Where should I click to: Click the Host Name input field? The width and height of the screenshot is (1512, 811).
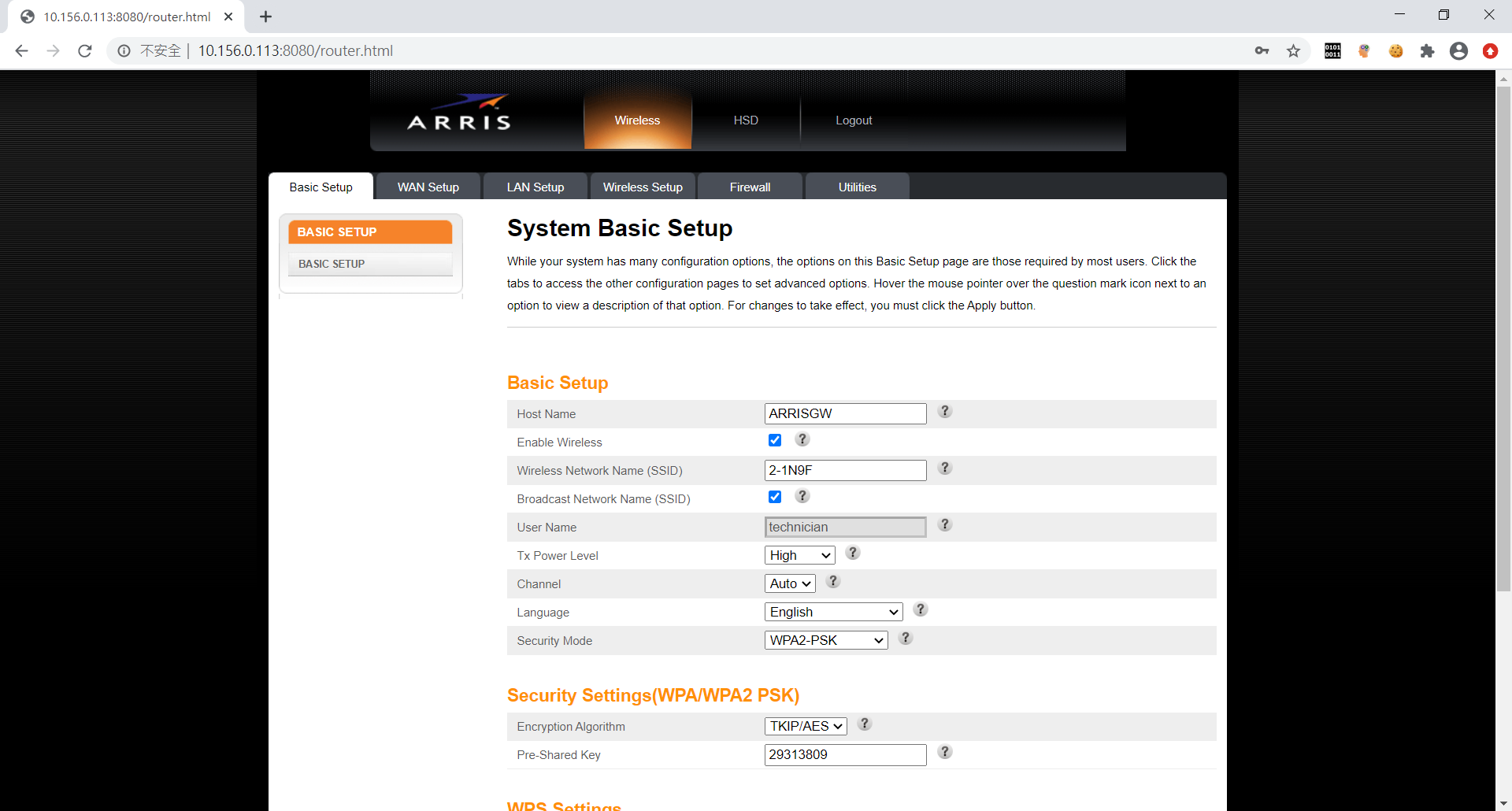[x=845, y=413]
